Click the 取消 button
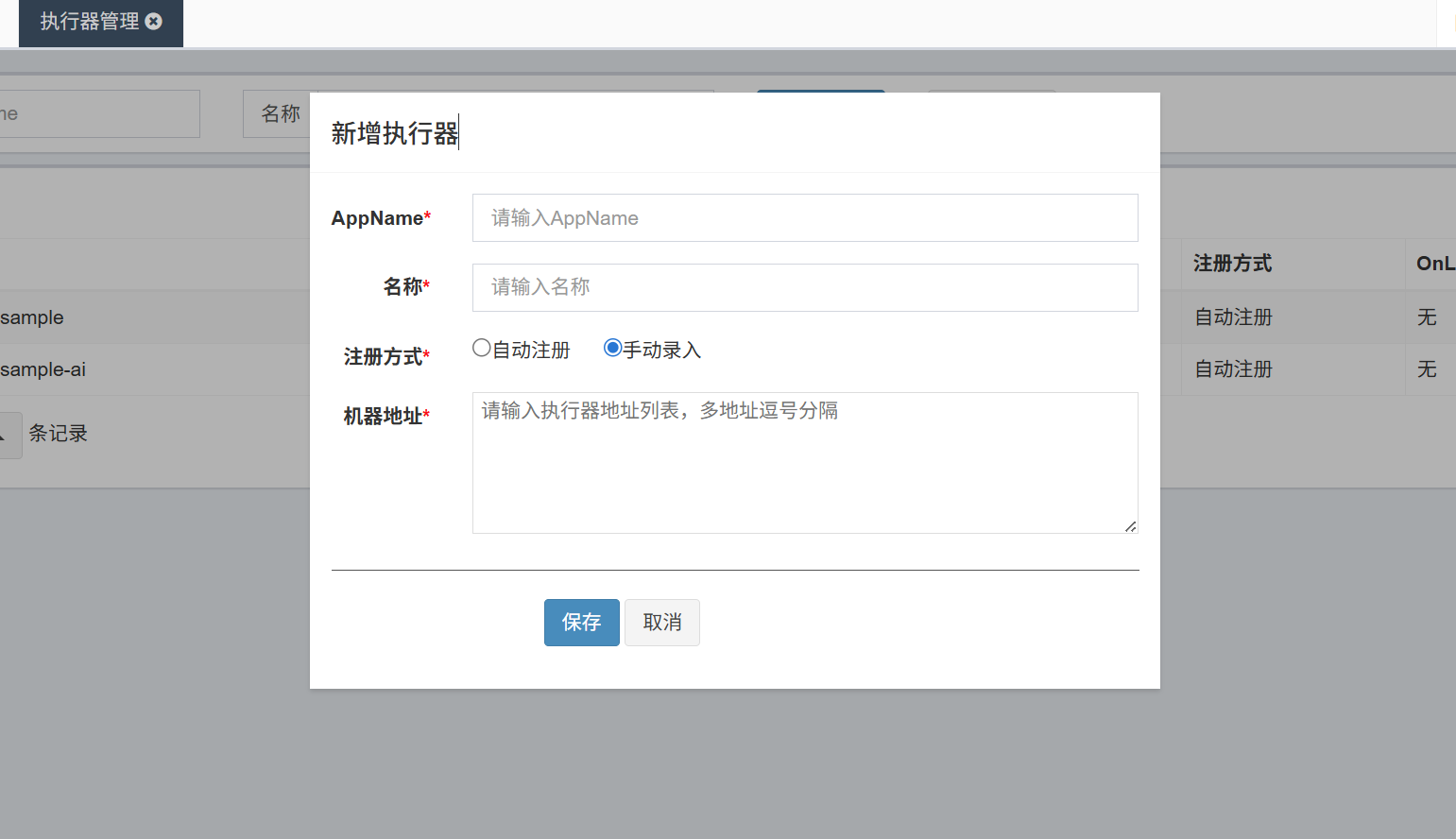Screen dimensions: 1456x839 662,623
